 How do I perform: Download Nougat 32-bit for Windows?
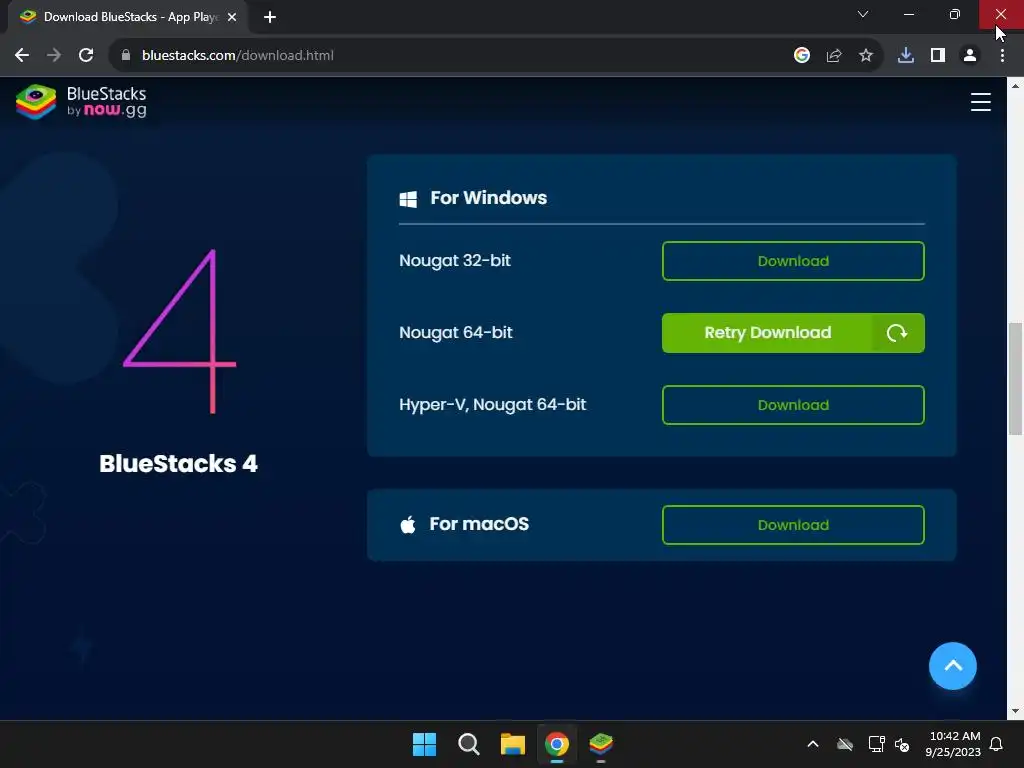pyautogui.click(x=793, y=261)
